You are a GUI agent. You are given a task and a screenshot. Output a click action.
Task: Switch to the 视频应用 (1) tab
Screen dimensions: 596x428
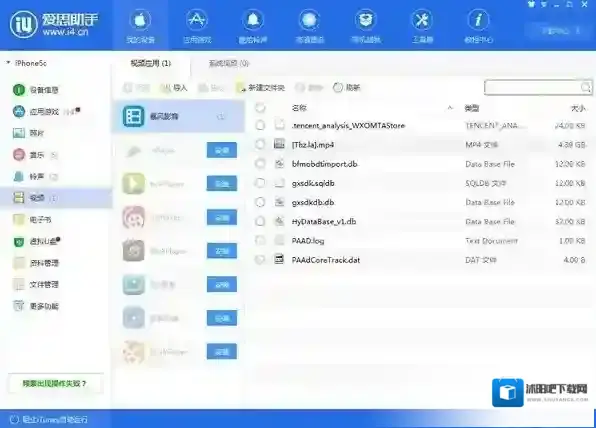pyautogui.click(x=151, y=63)
